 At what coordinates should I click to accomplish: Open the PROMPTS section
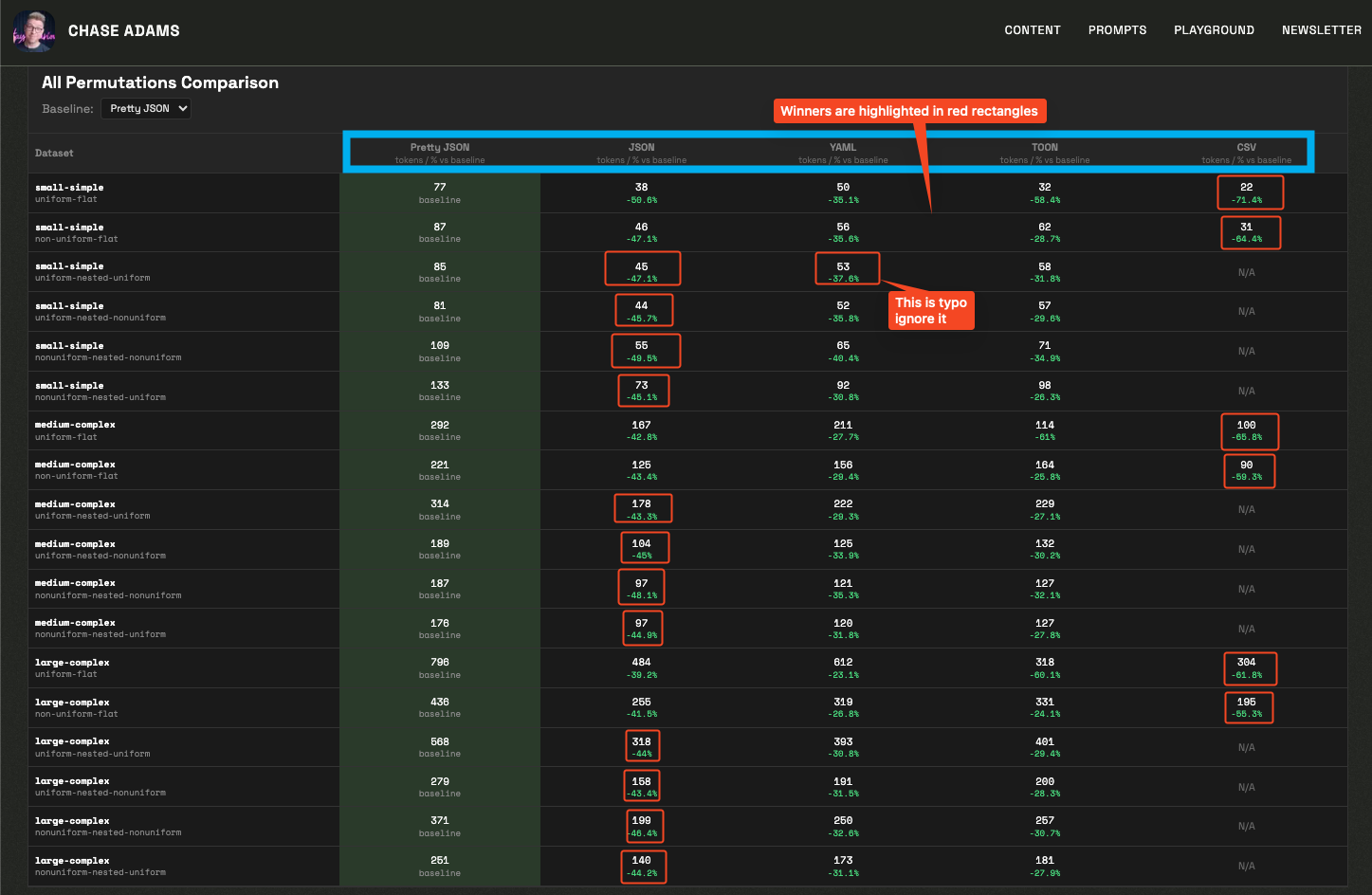tap(1117, 29)
